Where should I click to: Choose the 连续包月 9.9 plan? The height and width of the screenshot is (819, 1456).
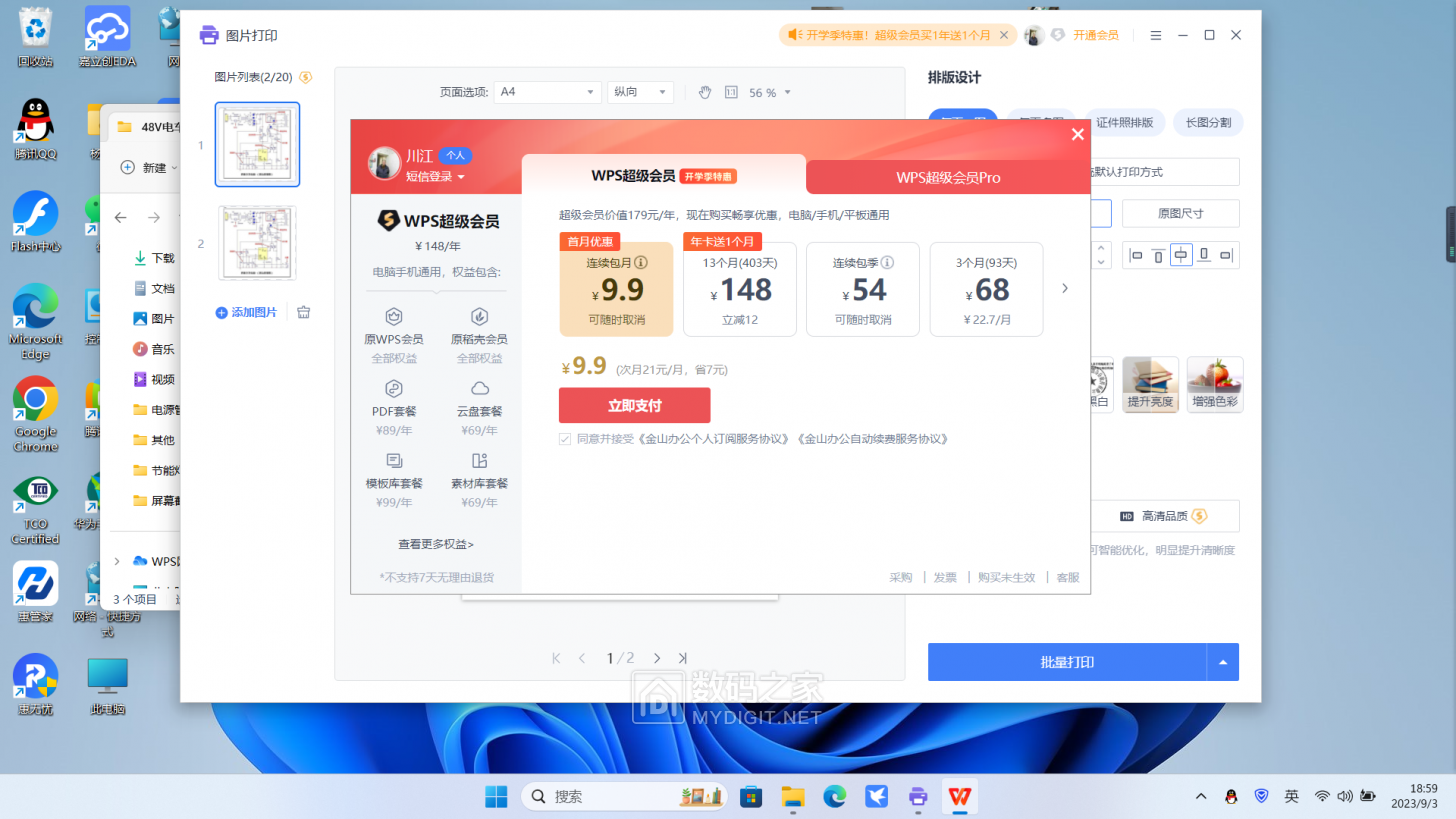tap(616, 289)
